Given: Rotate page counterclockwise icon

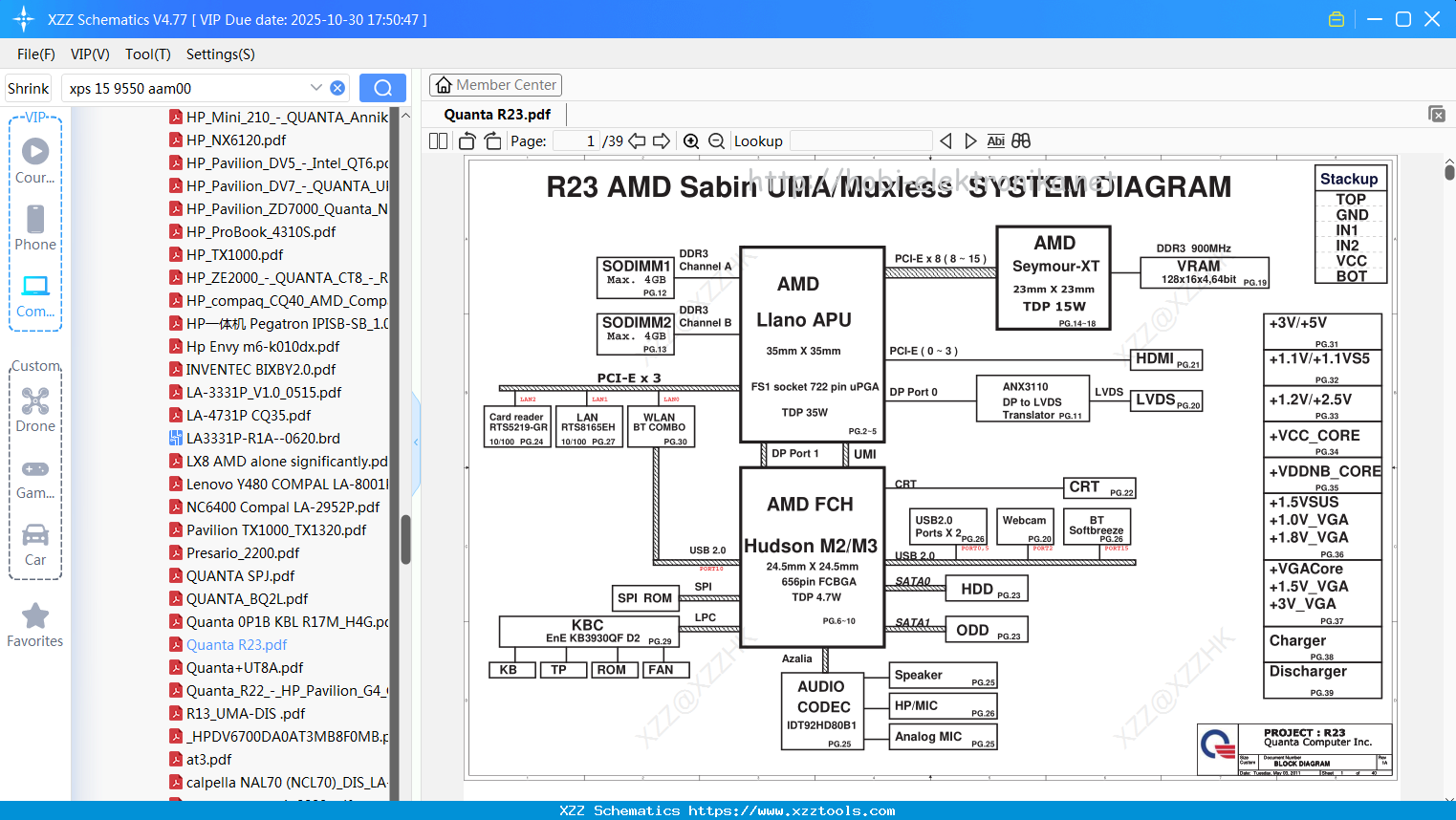Looking at the screenshot, I should pyautogui.click(x=467, y=141).
